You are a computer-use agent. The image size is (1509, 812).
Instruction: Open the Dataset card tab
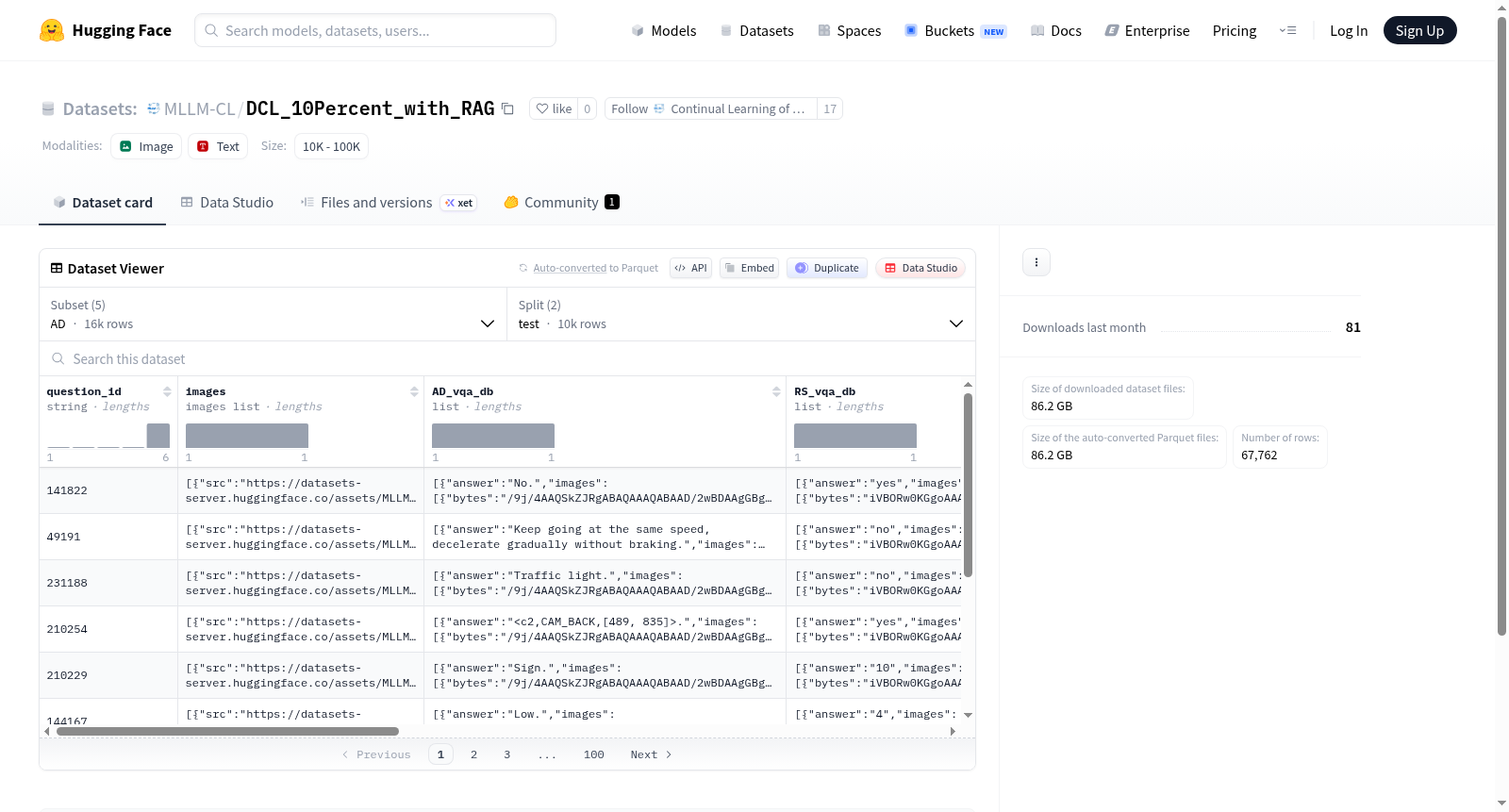102,202
